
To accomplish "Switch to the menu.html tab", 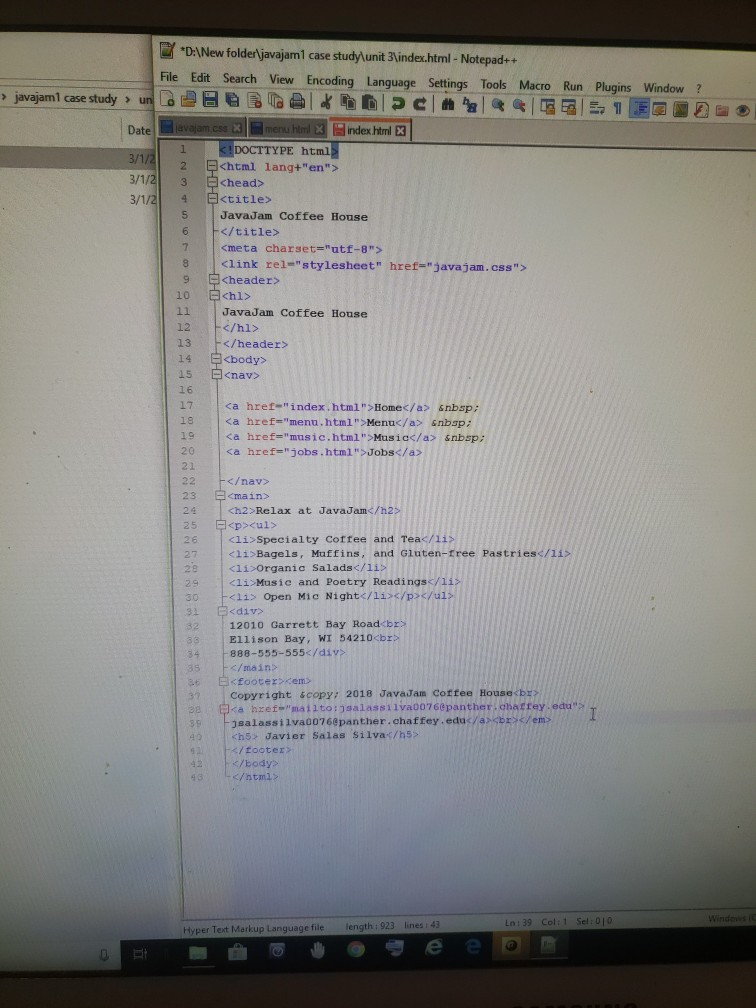I will coord(287,129).
